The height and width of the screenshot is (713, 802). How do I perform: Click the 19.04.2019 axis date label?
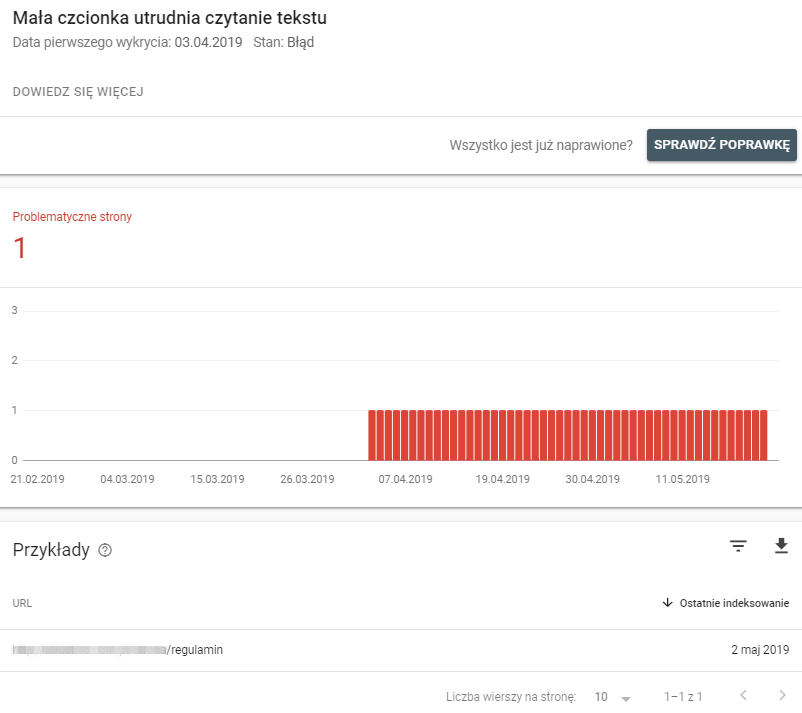click(502, 479)
